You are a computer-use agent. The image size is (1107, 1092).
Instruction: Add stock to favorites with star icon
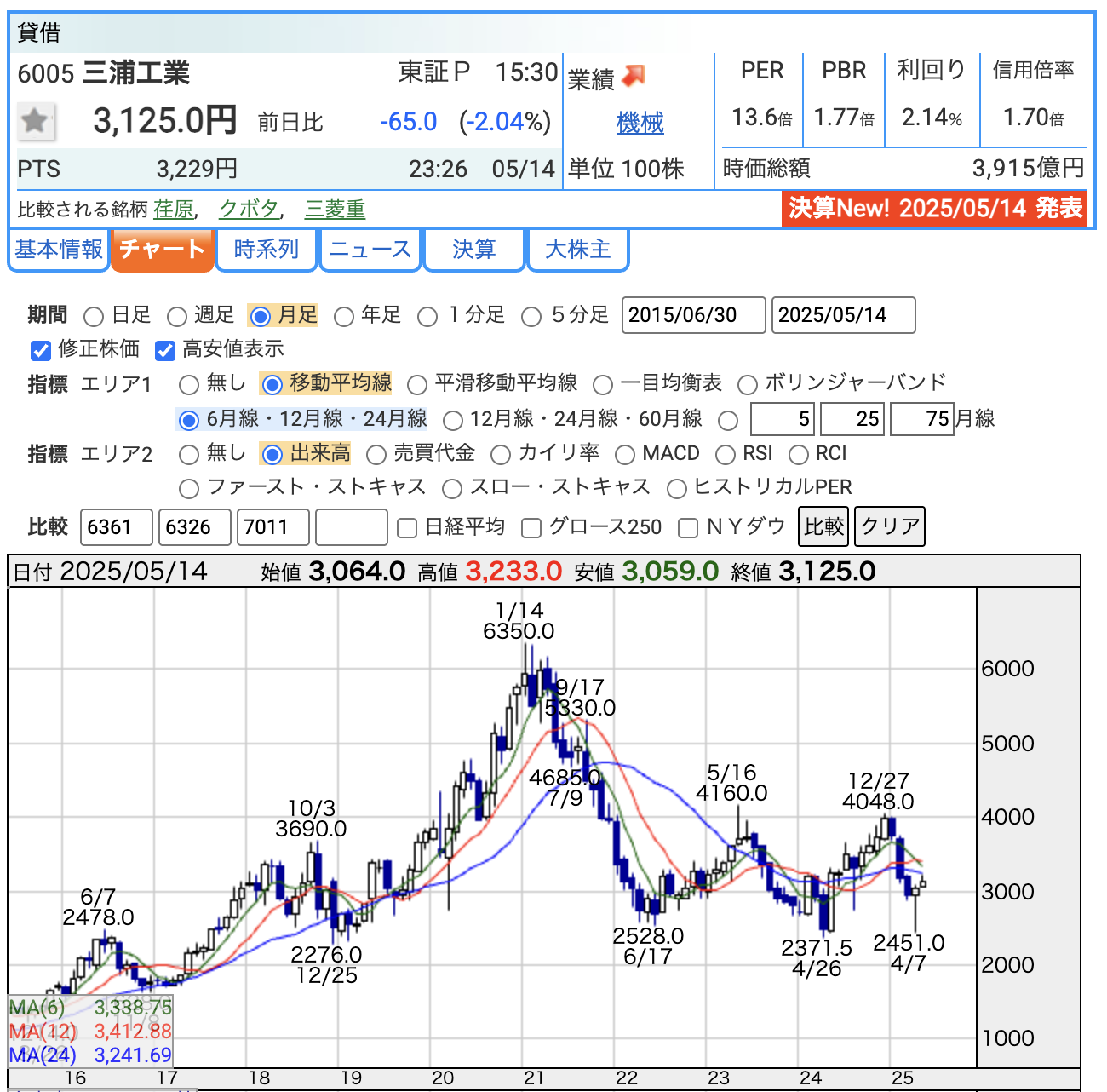pos(36,122)
